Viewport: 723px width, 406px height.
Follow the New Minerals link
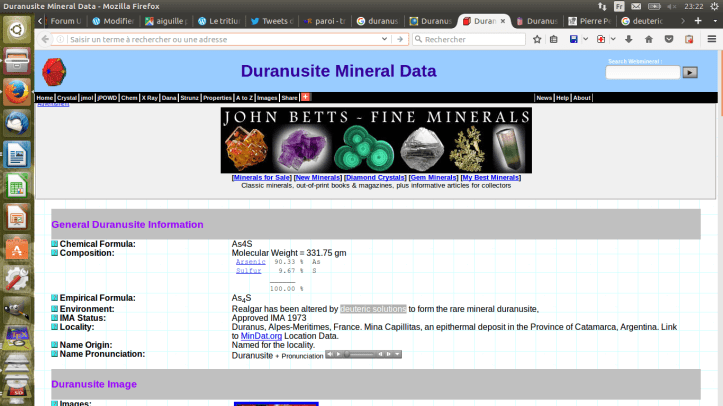click(x=318, y=177)
